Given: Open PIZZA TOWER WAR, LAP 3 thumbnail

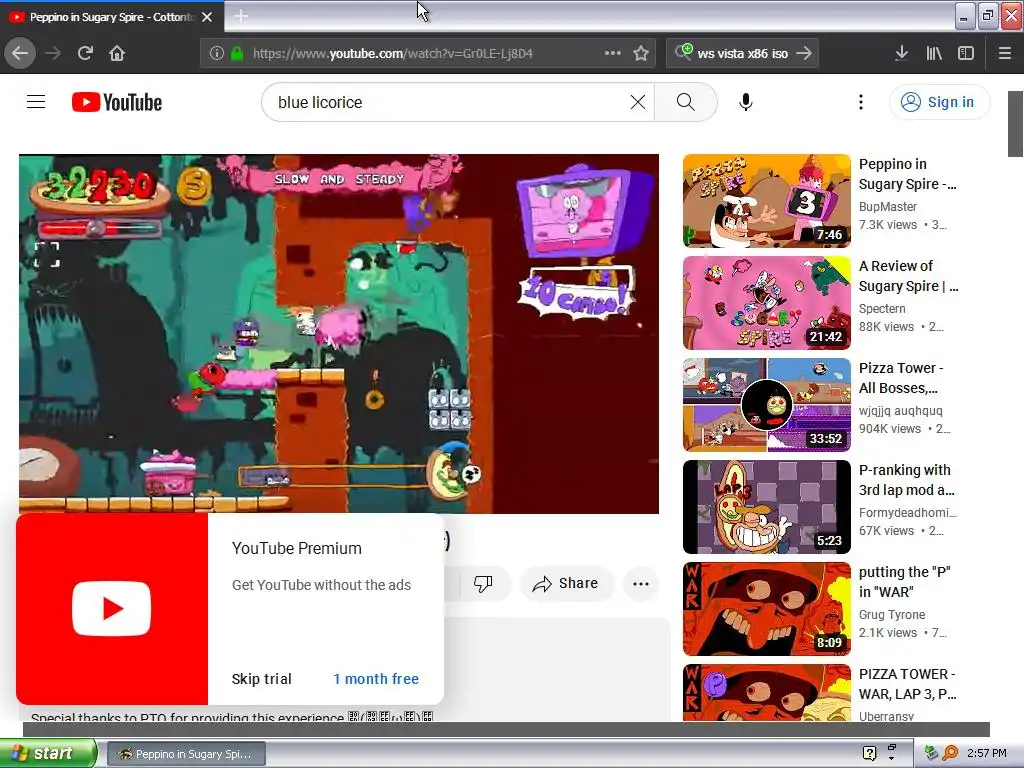Looking at the screenshot, I should click(x=767, y=693).
